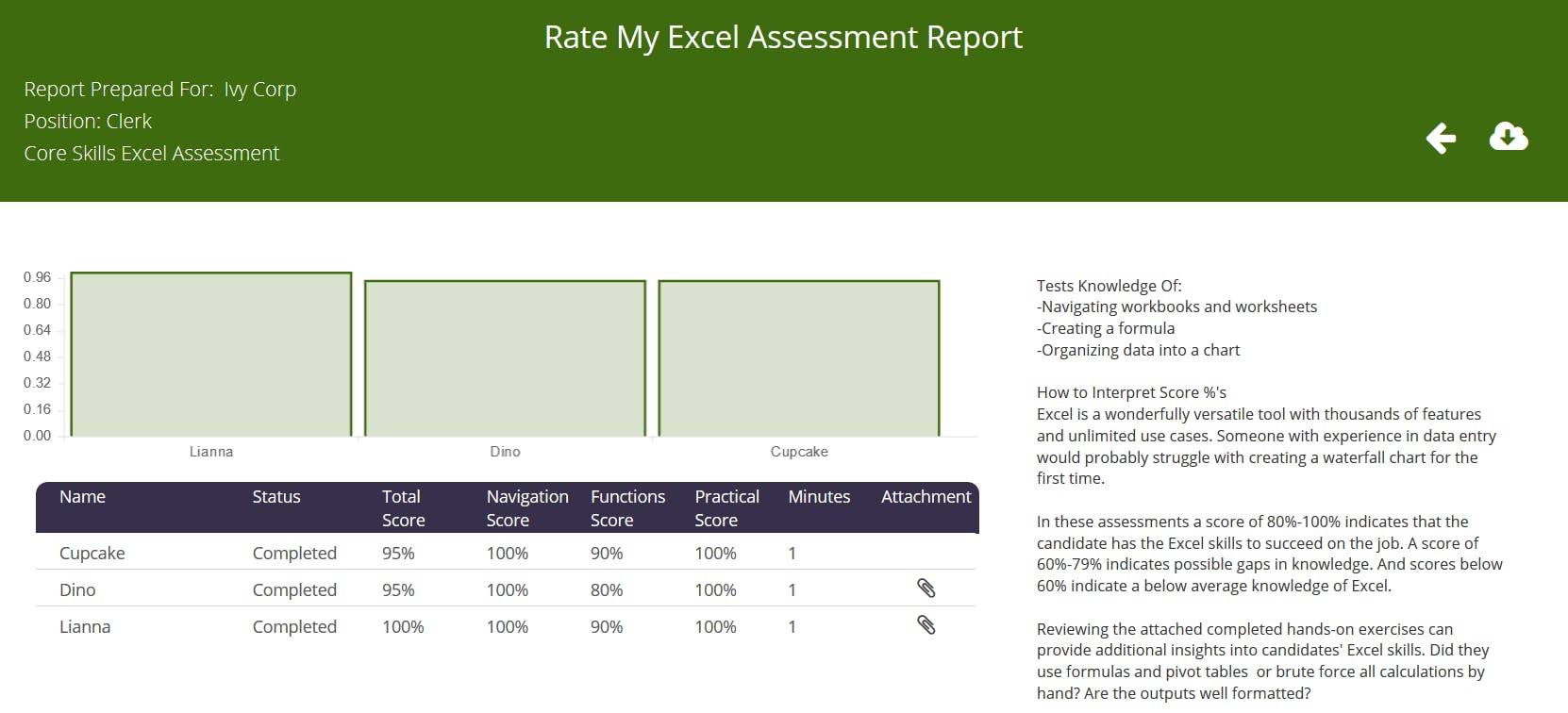This screenshot has height=713, width=1568.
Task: Click the Total Score column header
Action: click(403, 507)
